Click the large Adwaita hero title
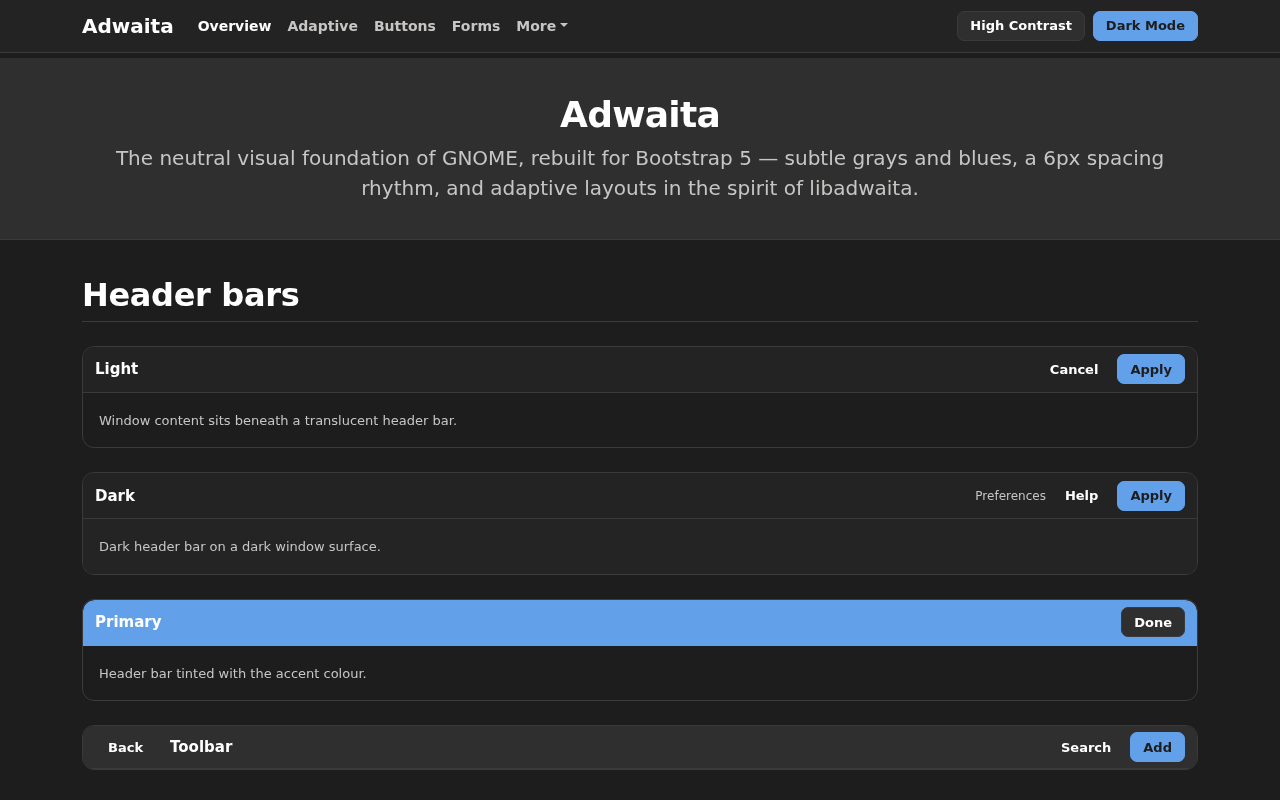 click(x=640, y=114)
